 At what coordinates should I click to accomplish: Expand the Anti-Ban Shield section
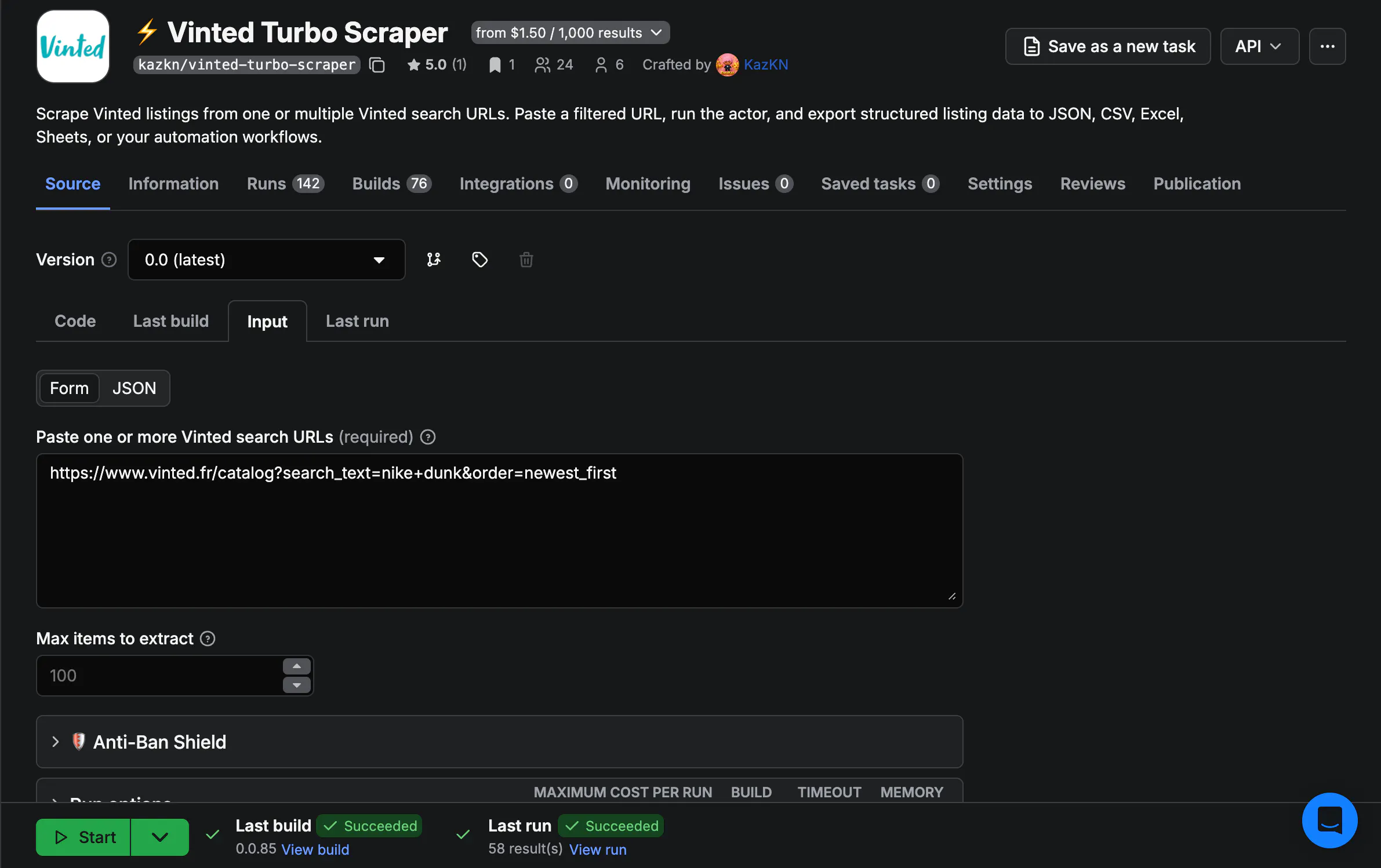tap(500, 742)
